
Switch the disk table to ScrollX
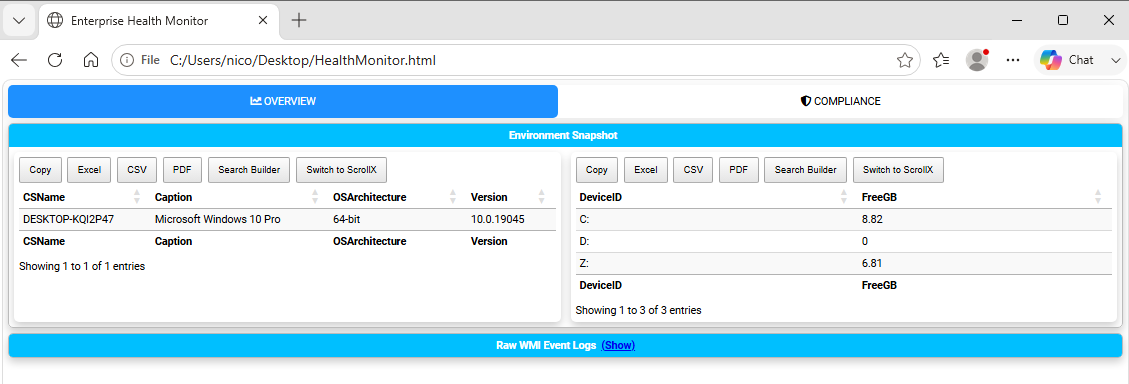898,170
